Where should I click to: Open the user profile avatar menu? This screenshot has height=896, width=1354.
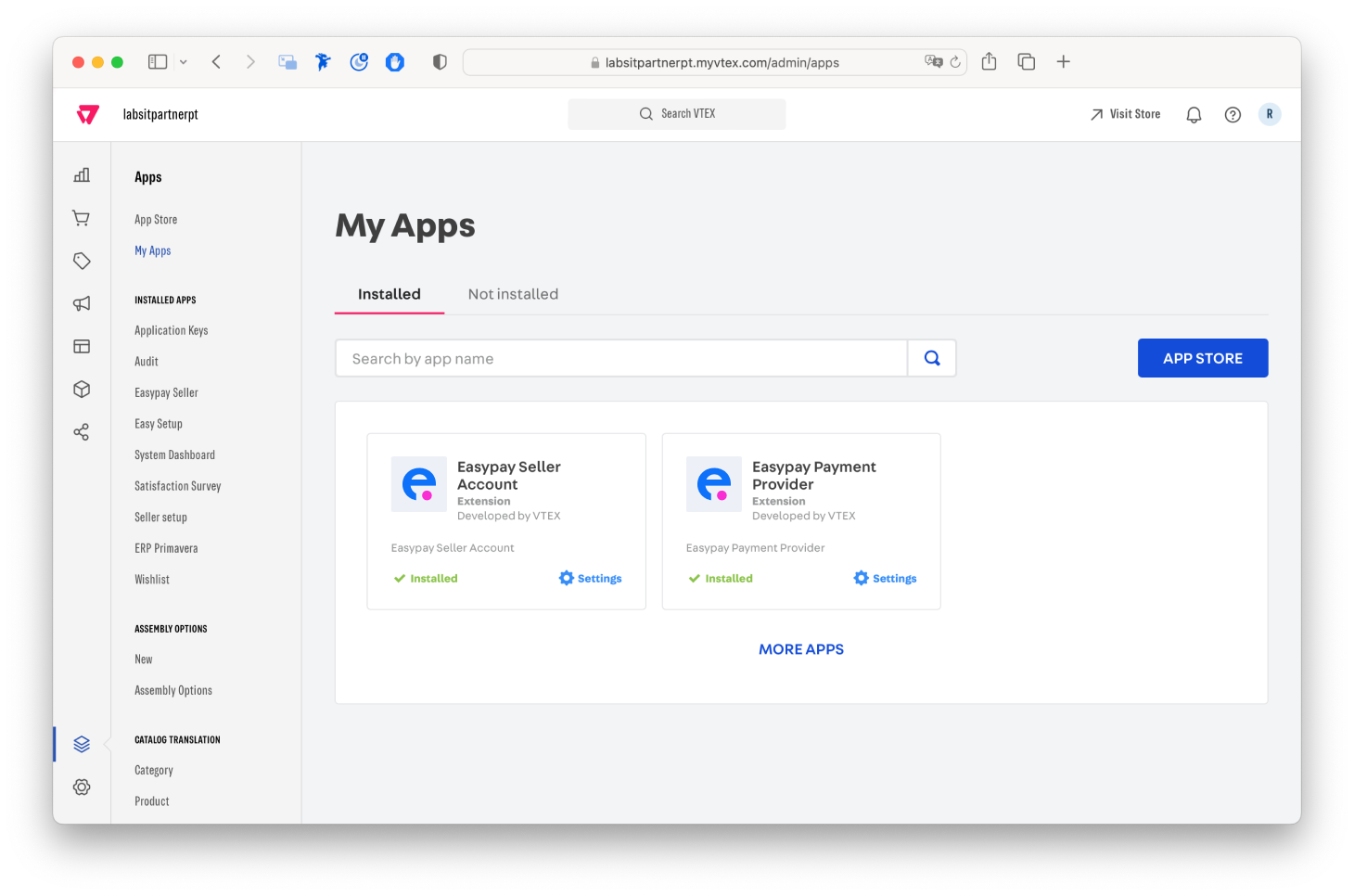point(1269,114)
